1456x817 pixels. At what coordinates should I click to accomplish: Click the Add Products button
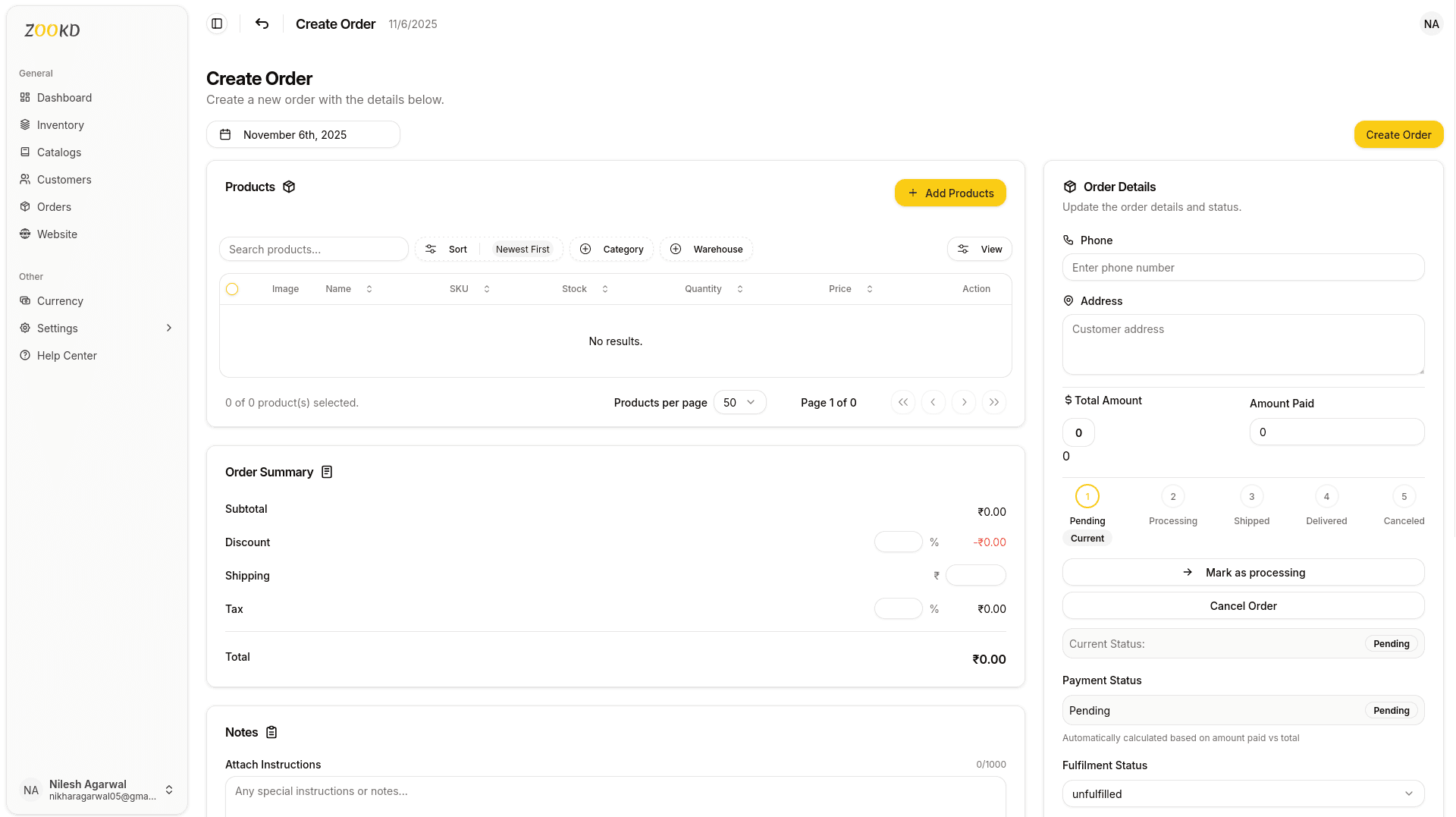[x=950, y=193]
